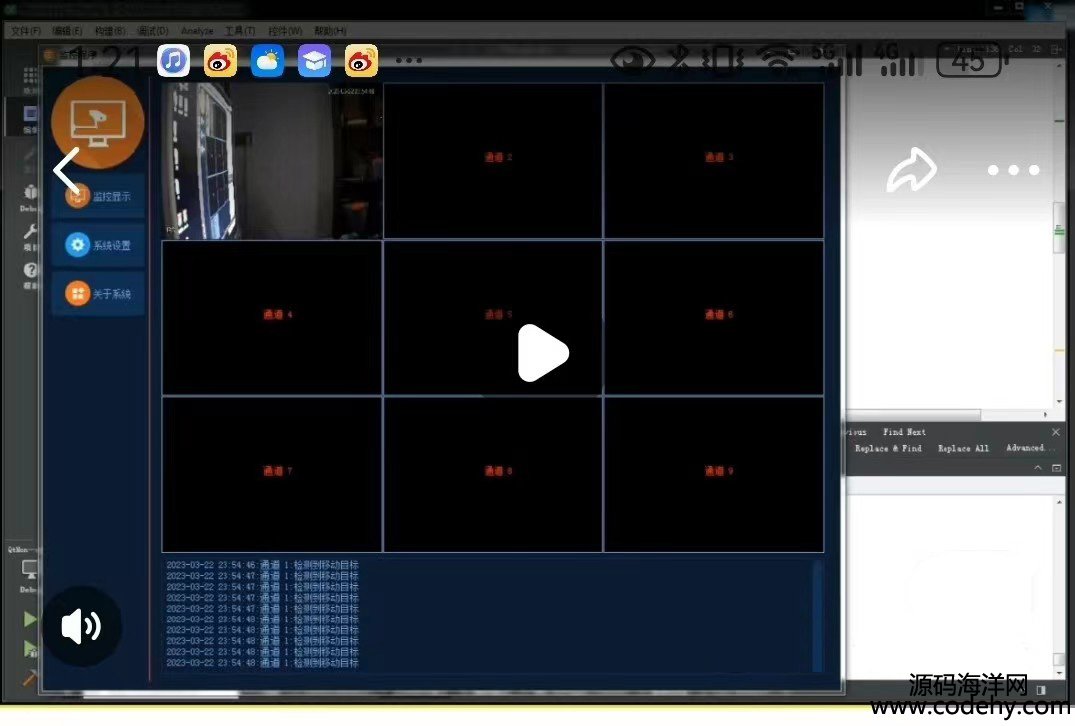Tap the weather cloud-and-sun notification icon
Screen dimensions: 1075x726
coord(267,61)
